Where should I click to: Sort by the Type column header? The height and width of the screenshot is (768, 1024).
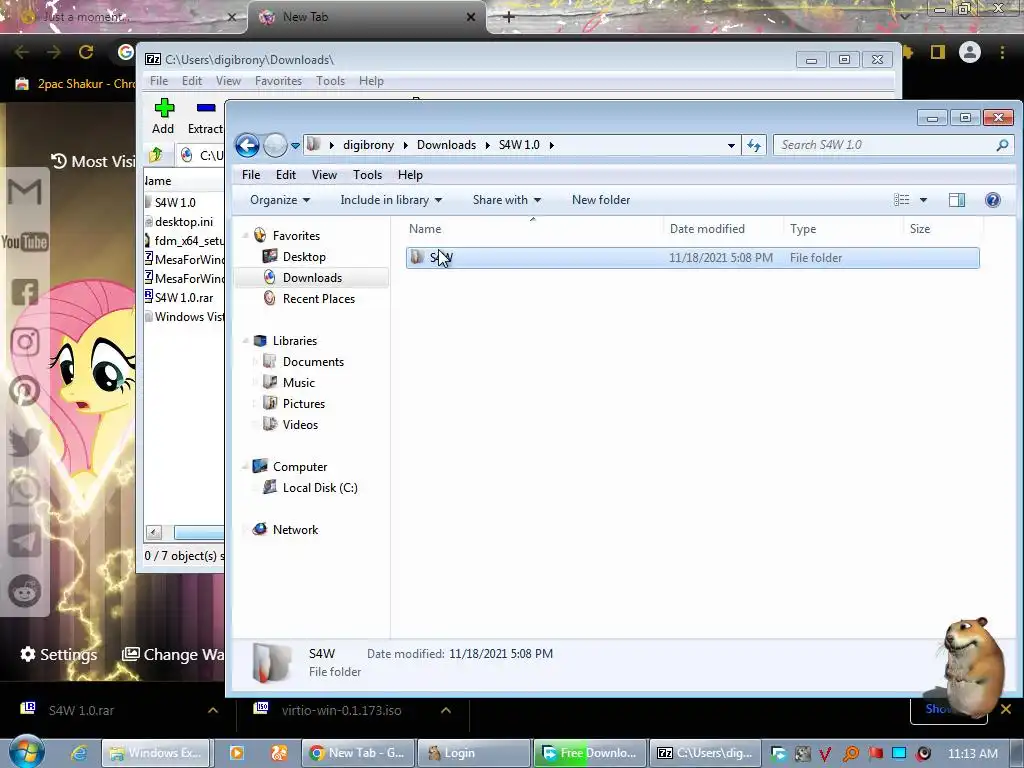click(842, 229)
